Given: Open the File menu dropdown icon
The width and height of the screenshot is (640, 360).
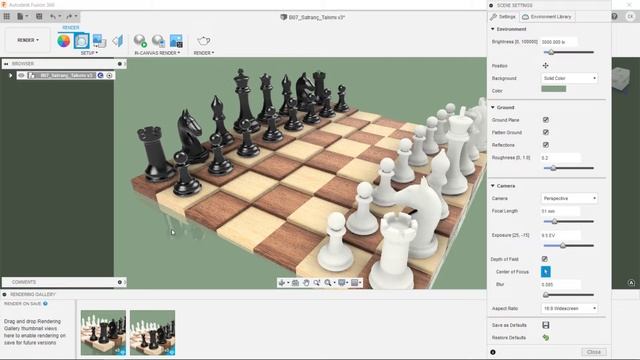Looking at the screenshot, I should [x=22, y=16].
